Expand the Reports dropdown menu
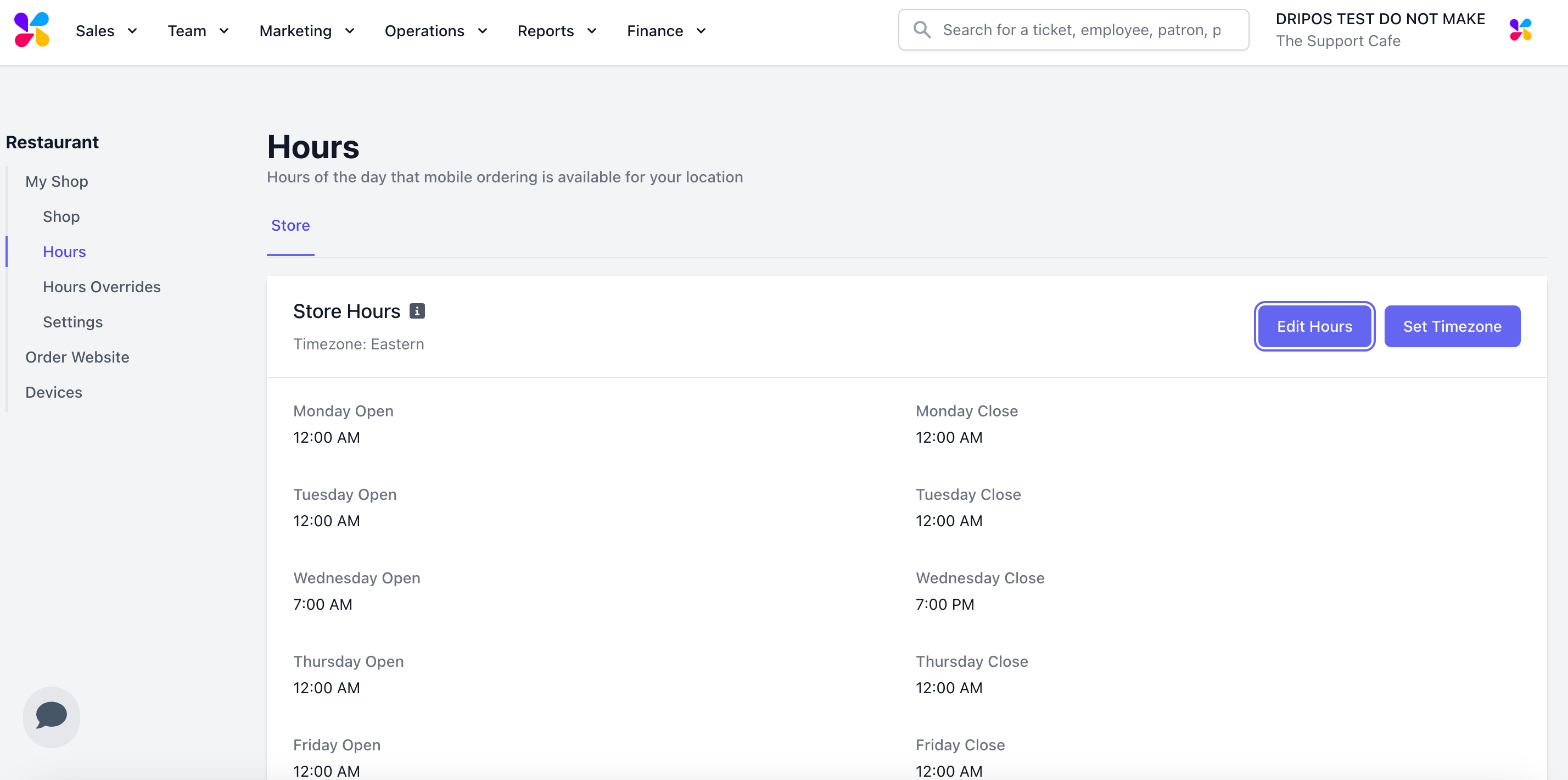 tap(556, 31)
